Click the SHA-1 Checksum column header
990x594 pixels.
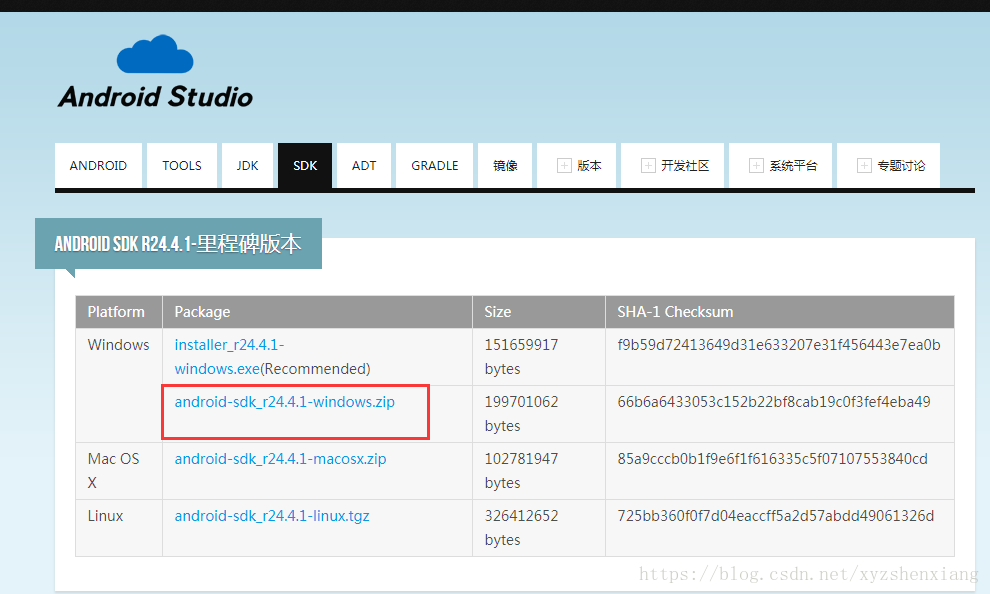pos(780,312)
